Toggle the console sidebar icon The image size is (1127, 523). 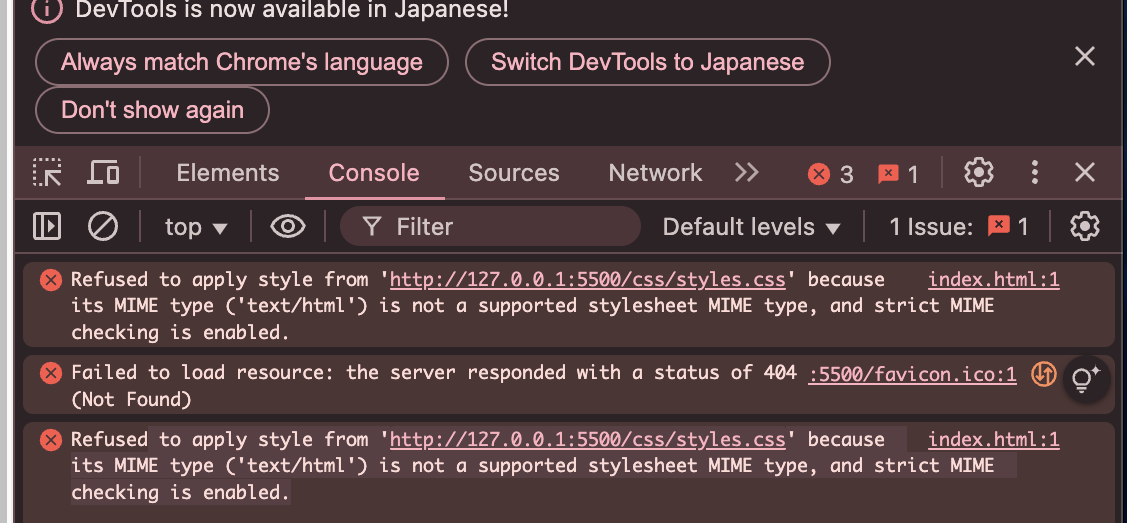[x=47, y=226]
